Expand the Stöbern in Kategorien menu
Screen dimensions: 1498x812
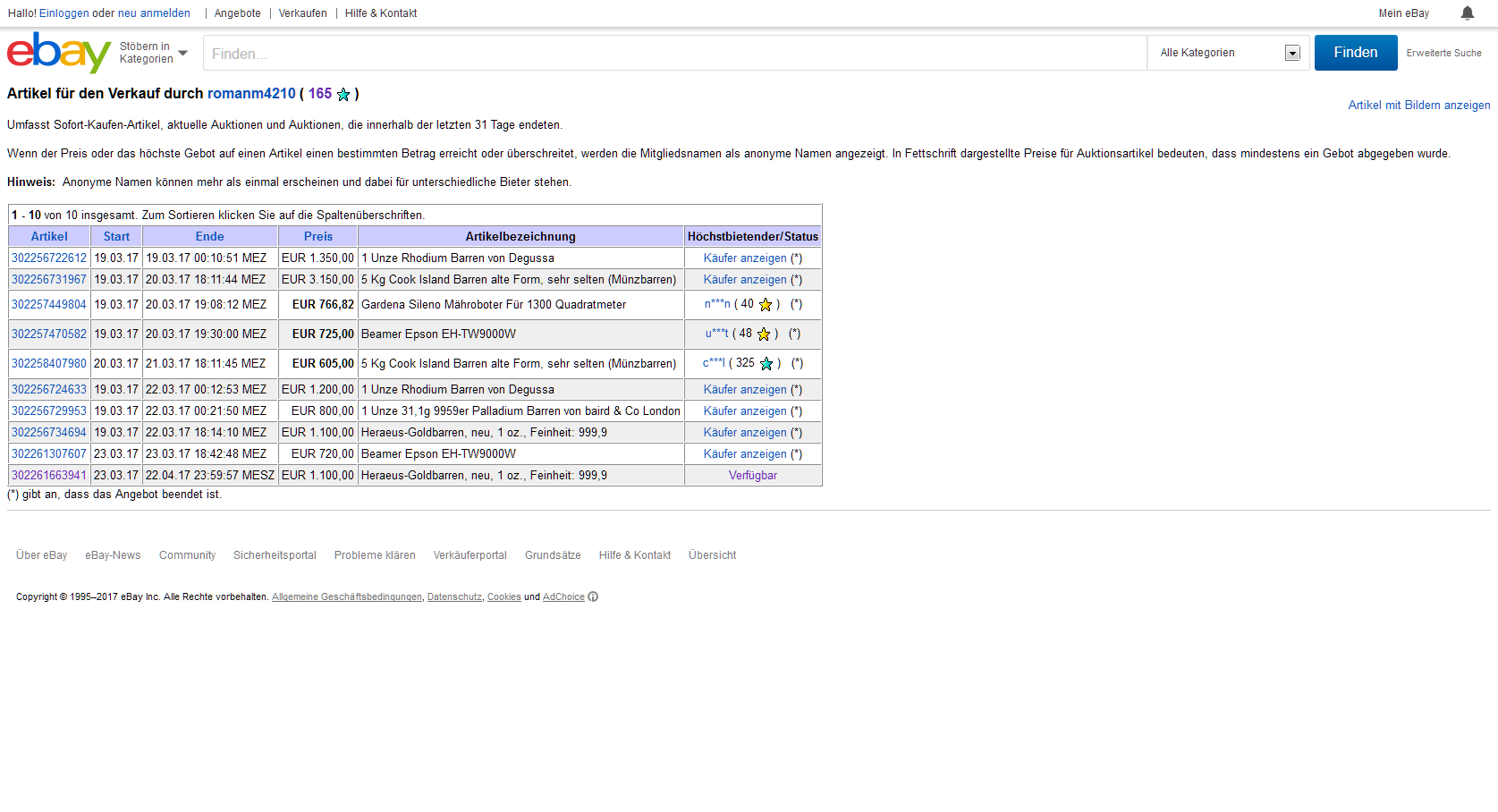pos(154,53)
